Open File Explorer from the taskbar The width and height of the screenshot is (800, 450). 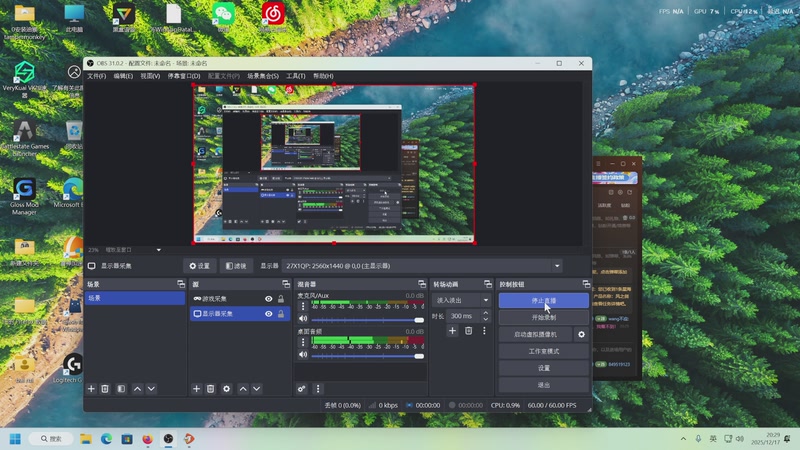pyautogui.click(x=86, y=439)
